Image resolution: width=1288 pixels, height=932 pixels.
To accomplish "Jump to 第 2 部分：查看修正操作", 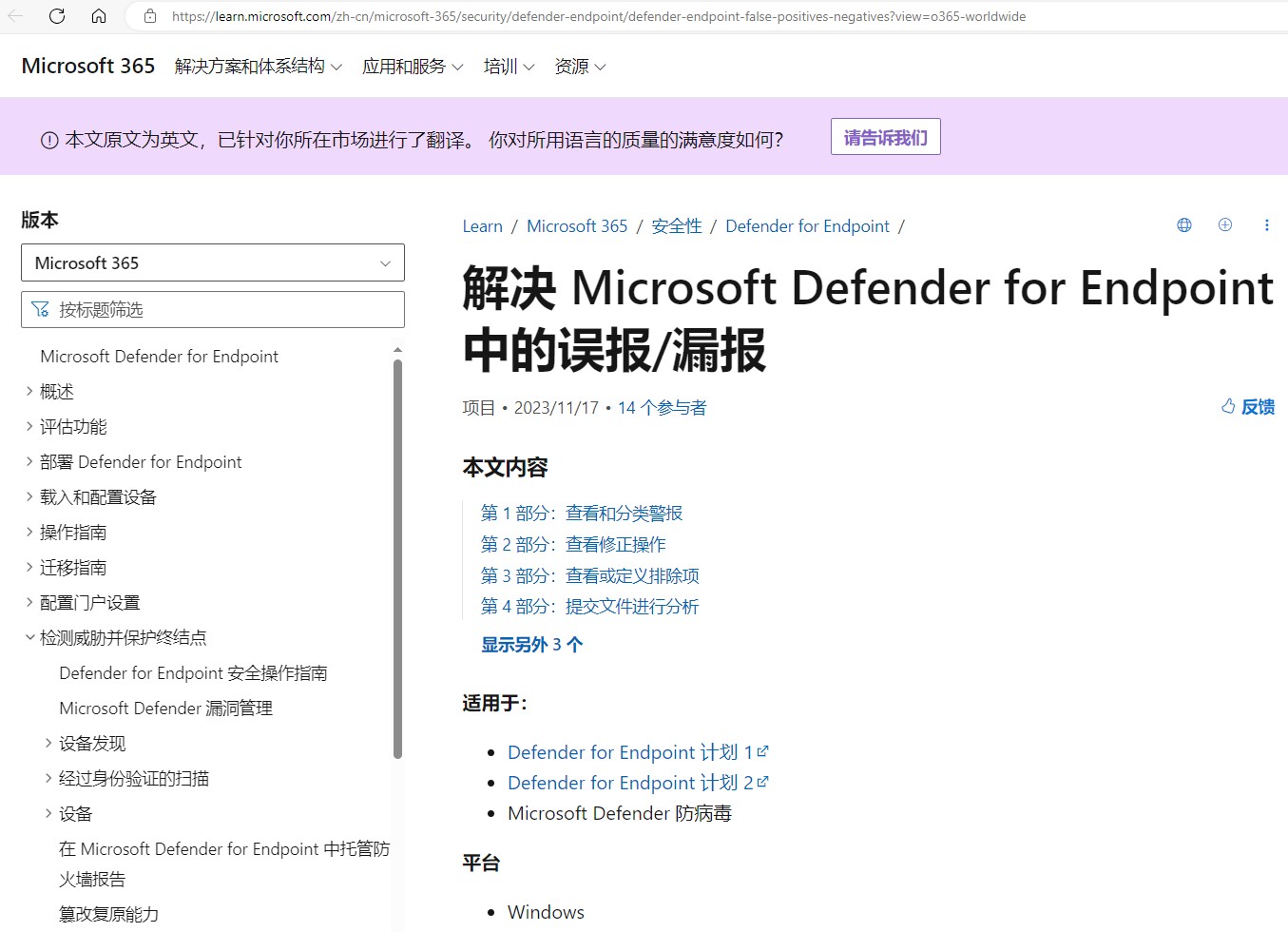I will (573, 545).
